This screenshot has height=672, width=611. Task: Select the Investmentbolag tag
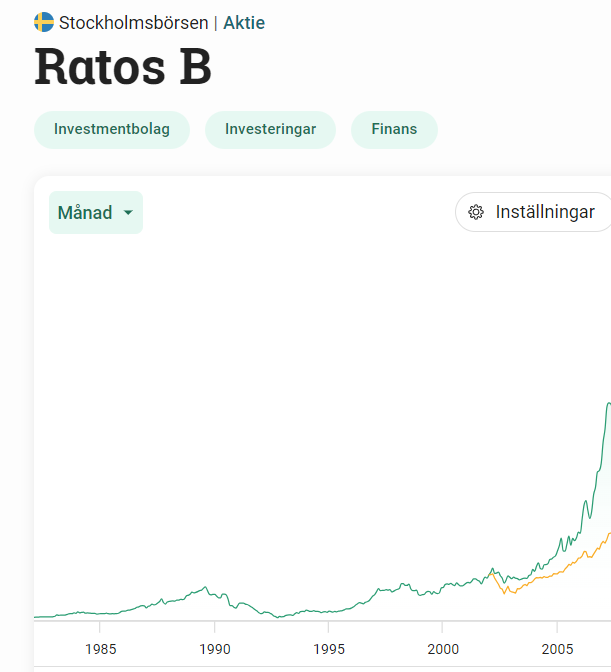112,129
